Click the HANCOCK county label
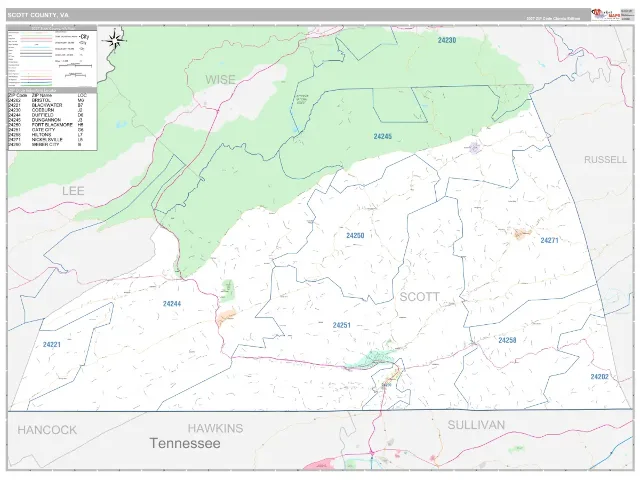This screenshot has width=640, height=480. tap(47, 430)
